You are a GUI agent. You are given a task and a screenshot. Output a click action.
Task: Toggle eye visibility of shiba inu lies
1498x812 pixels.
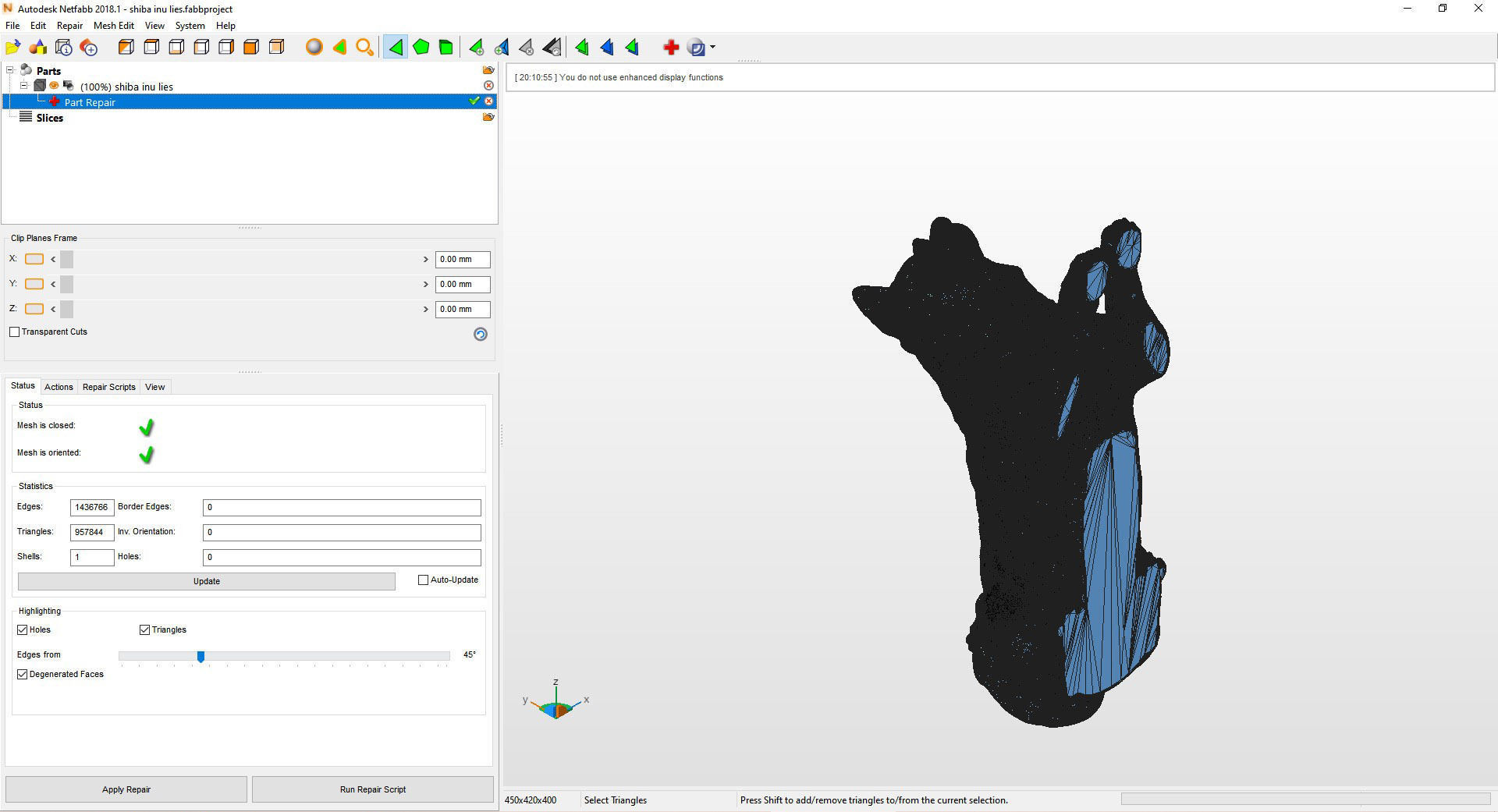pyautogui.click(x=54, y=86)
